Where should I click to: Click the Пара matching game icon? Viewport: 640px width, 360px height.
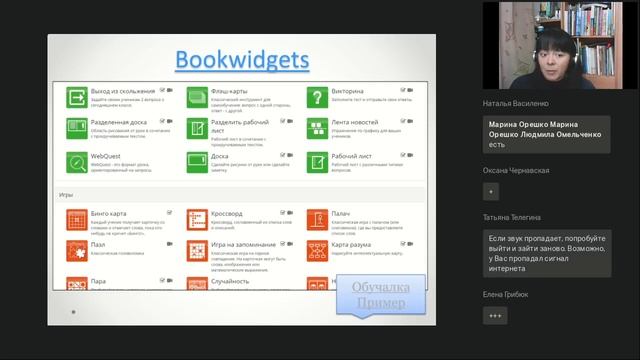(x=77, y=283)
